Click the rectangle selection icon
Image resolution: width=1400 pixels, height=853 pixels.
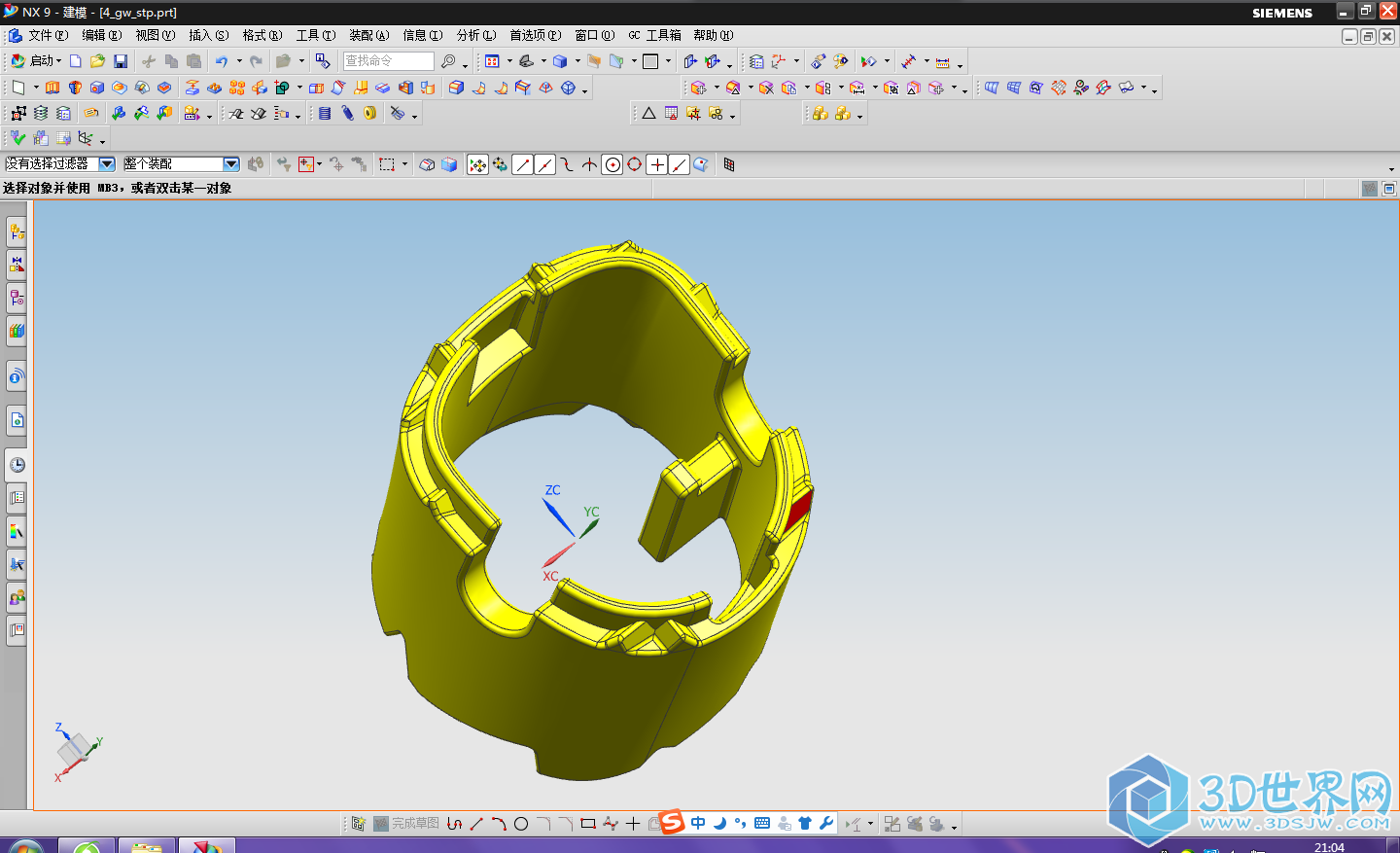pos(387,164)
